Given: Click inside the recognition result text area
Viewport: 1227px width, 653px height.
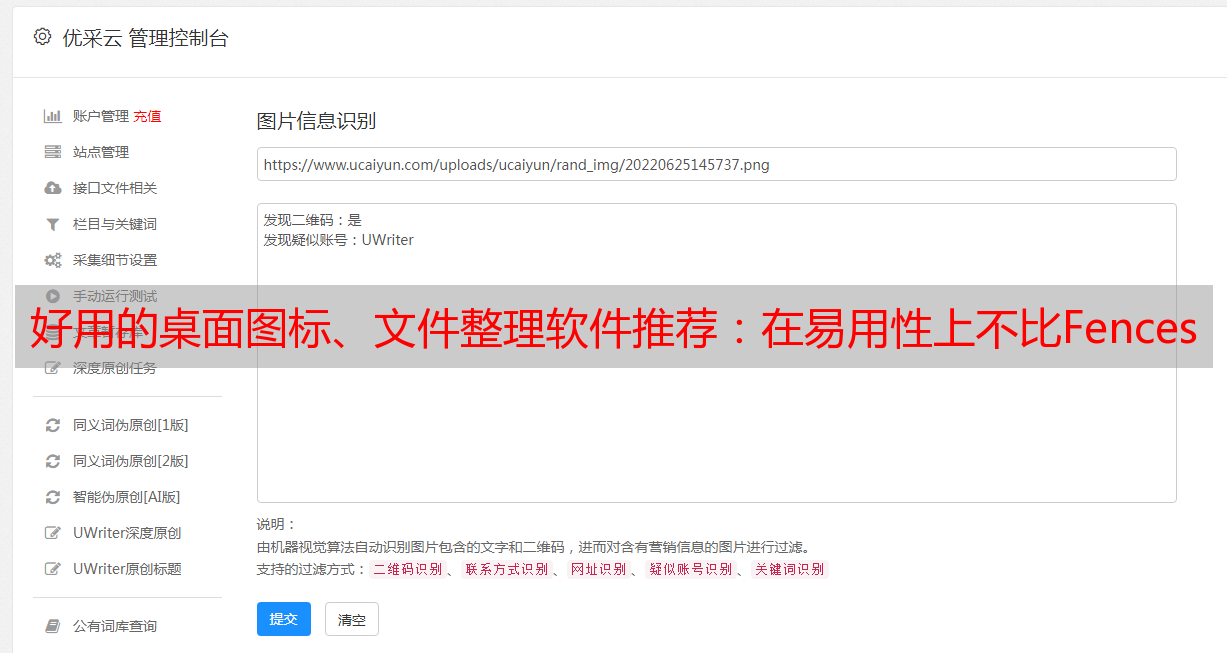Looking at the screenshot, I should (716, 352).
